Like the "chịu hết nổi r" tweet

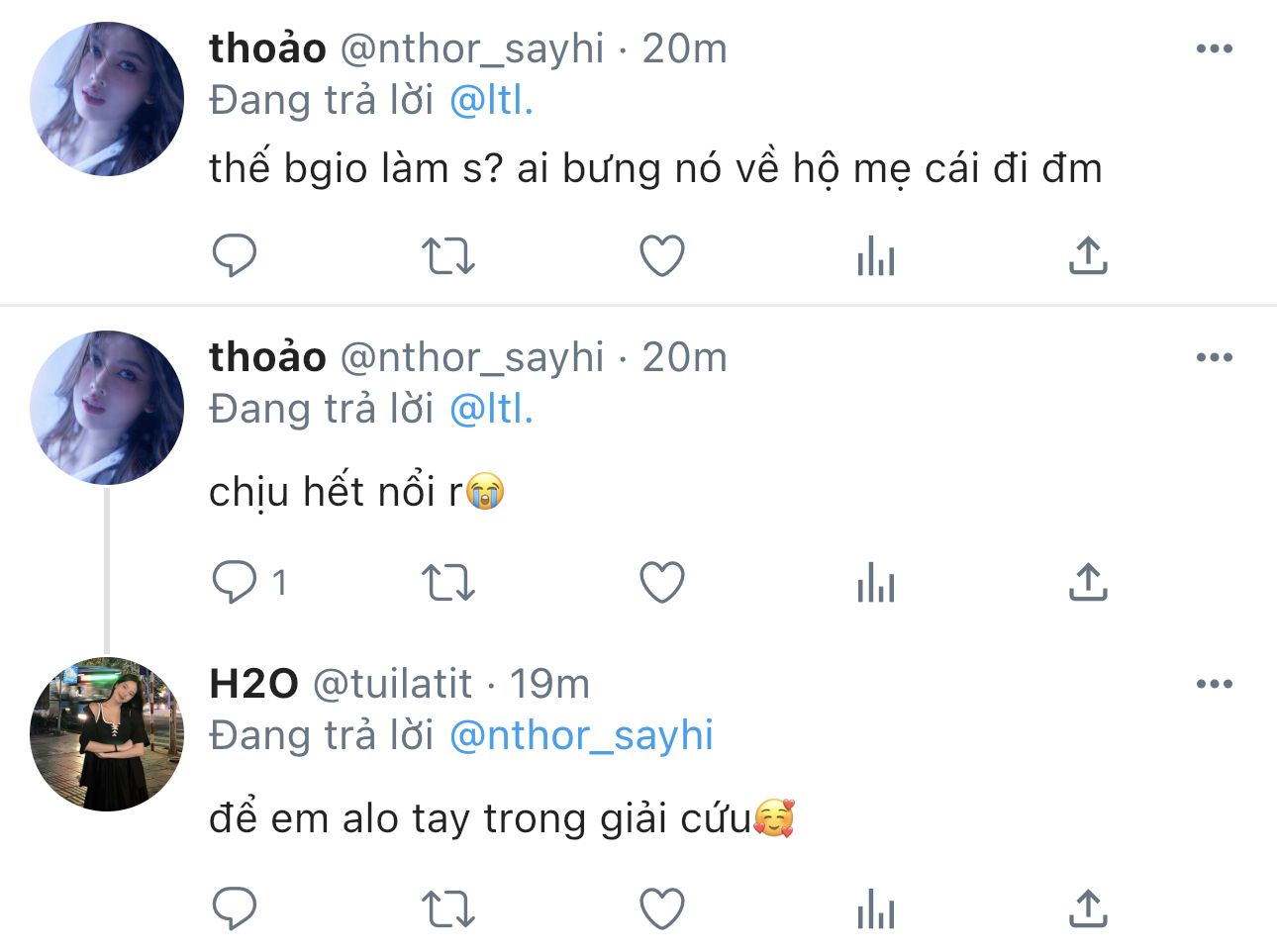[x=662, y=583]
